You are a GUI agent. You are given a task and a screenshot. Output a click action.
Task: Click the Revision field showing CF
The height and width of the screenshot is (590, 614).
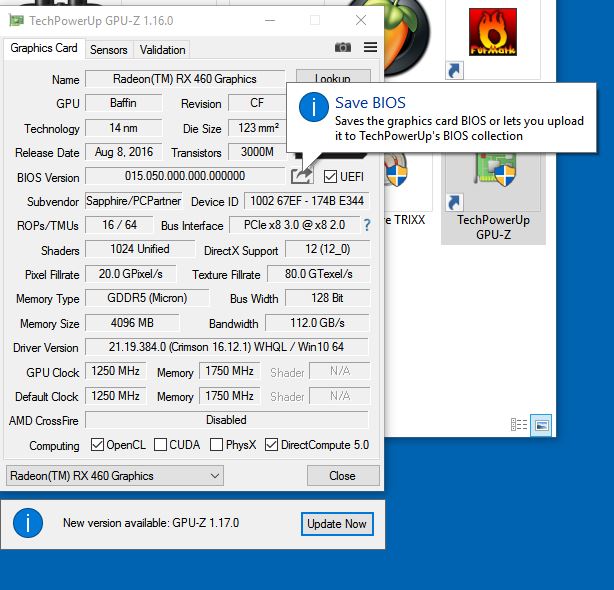tap(257, 103)
